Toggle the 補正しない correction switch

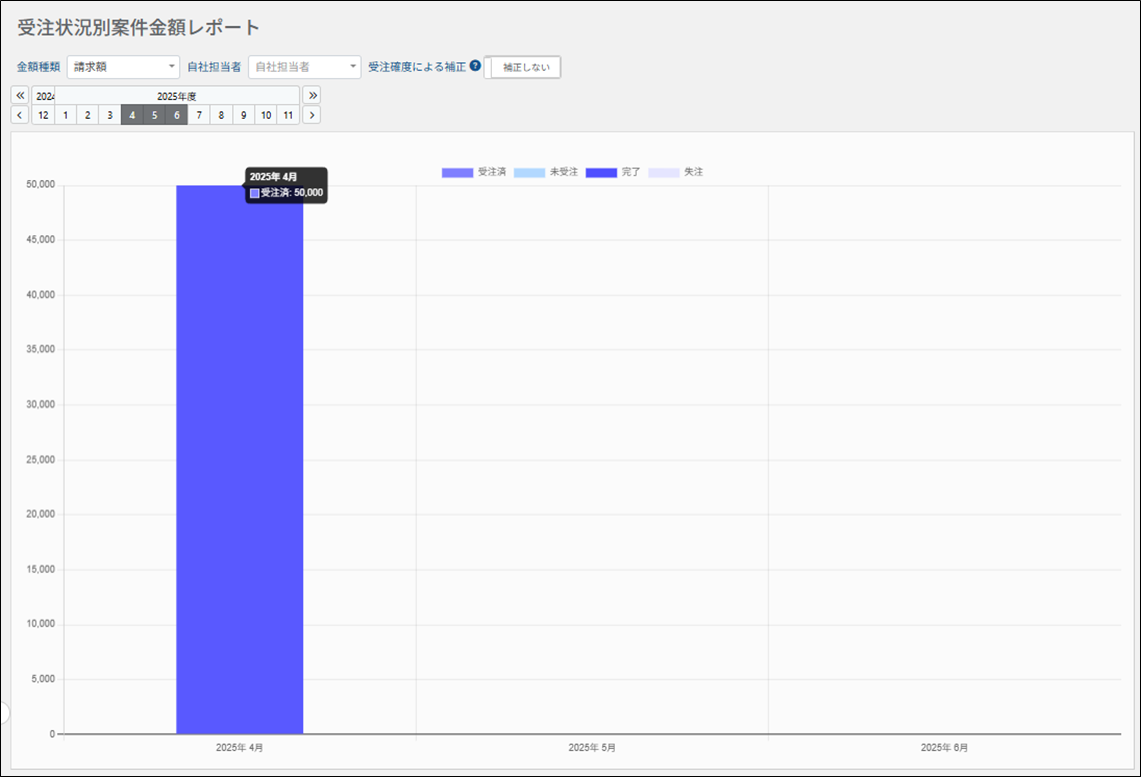523,67
